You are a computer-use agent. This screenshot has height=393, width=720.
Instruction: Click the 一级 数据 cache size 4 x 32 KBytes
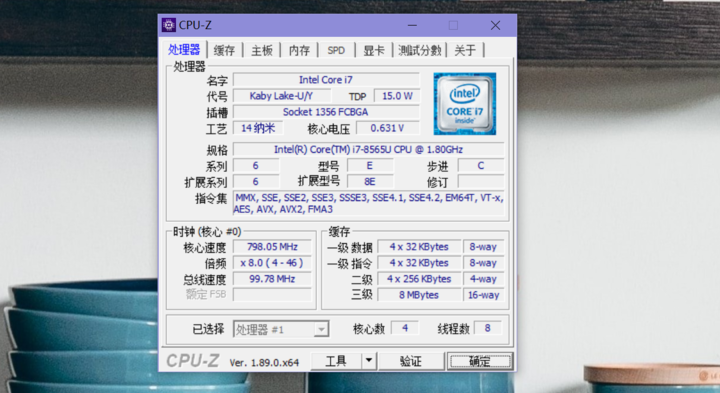tap(419, 247)
